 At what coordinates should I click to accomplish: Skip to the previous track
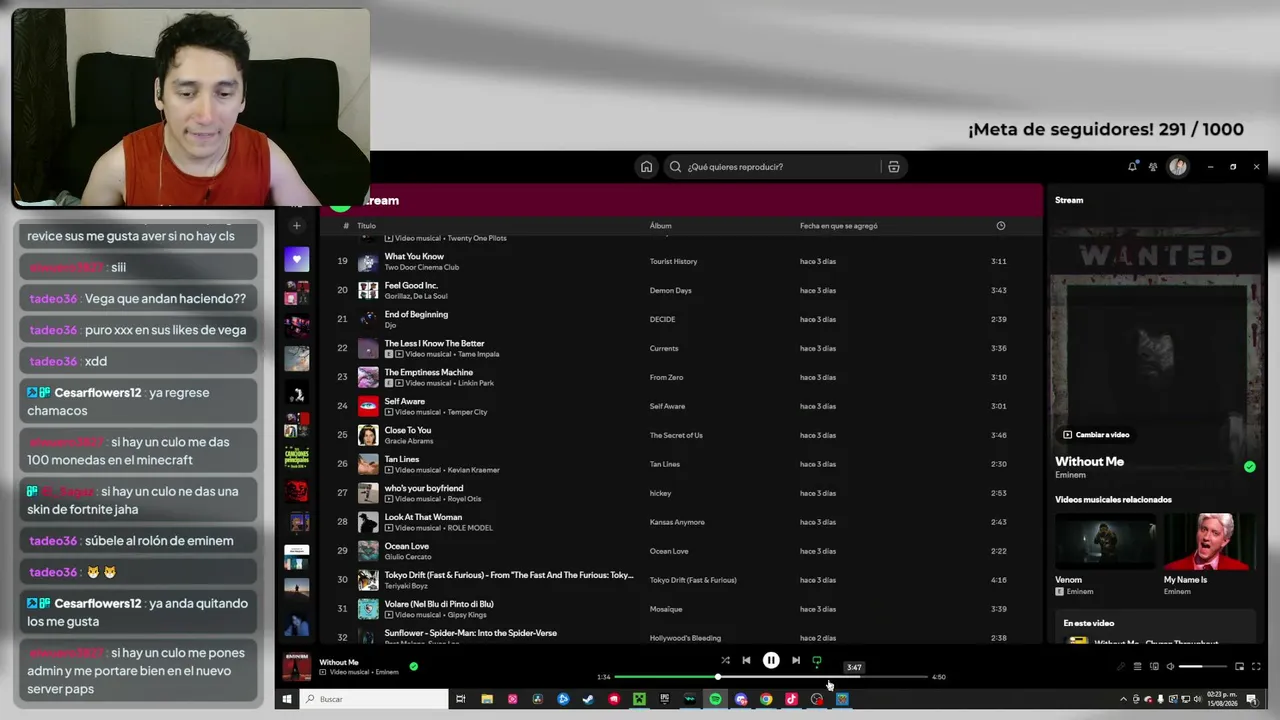tap(746, 661)
